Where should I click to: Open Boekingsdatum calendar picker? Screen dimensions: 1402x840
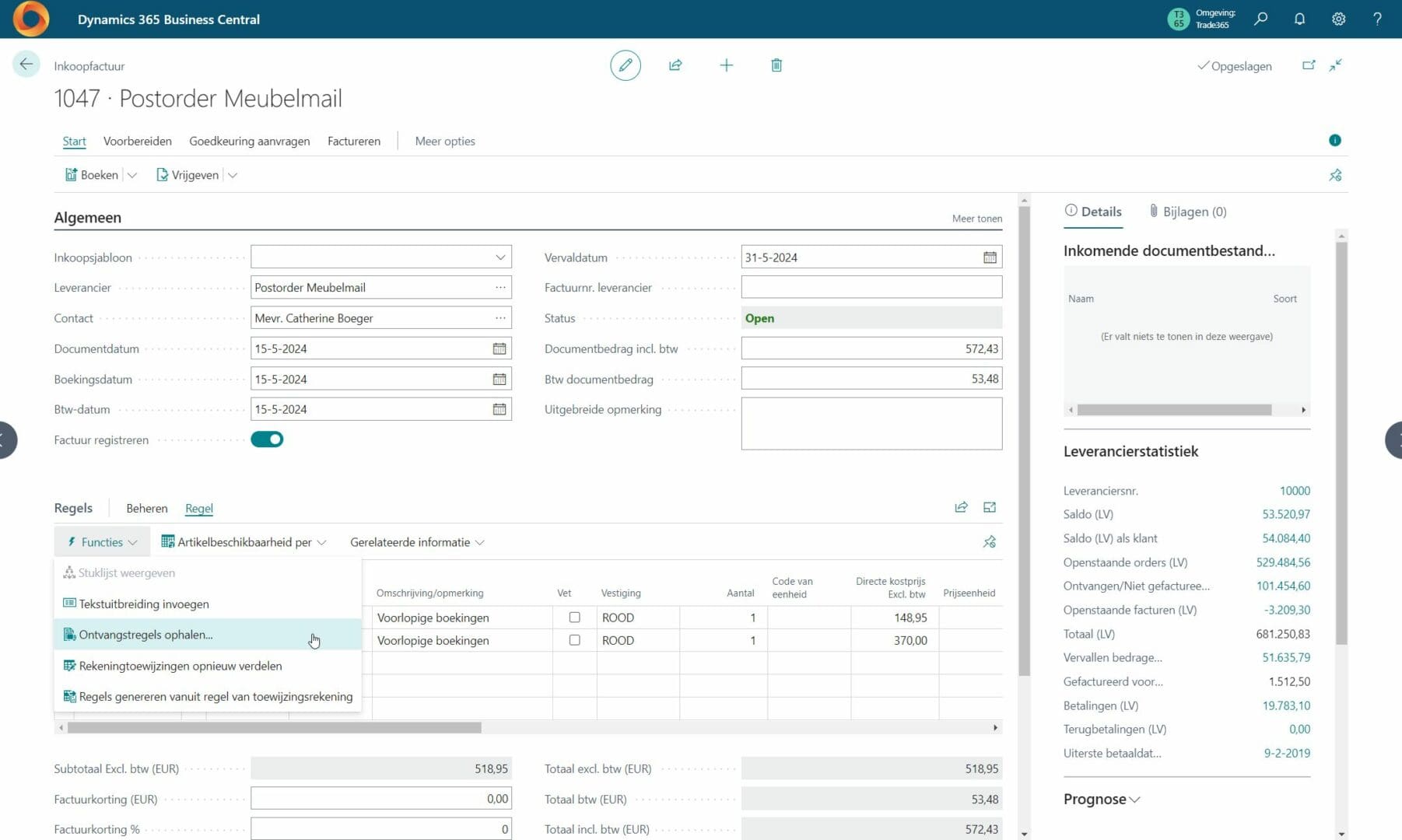point(499,379)
